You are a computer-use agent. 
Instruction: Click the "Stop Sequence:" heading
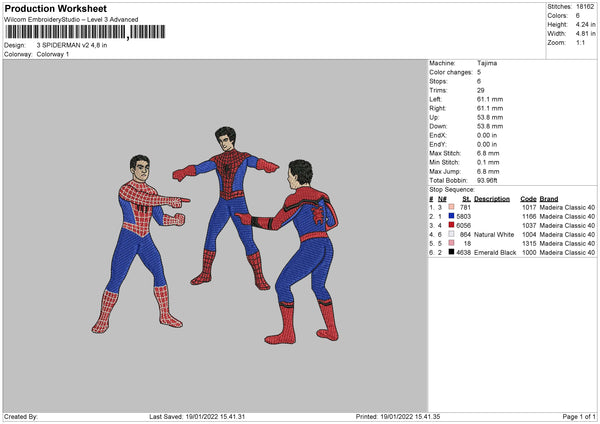(x=452, y=190)
